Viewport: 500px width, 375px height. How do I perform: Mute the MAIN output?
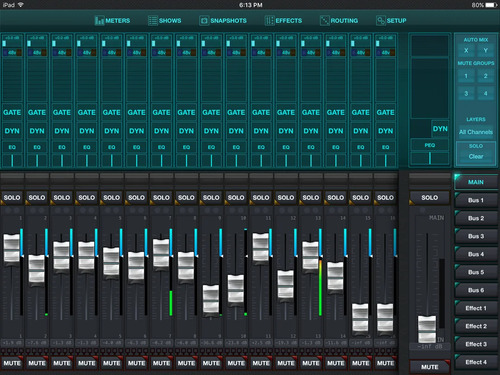[429, 367]
